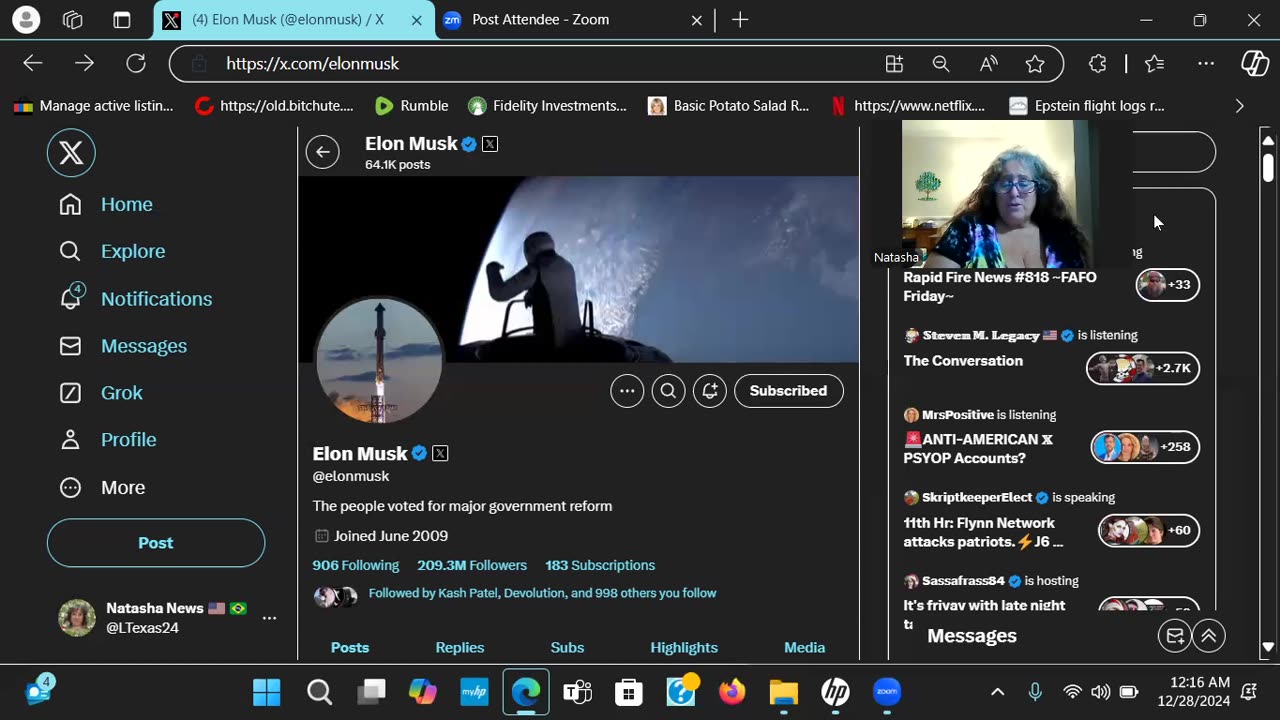Open the Profile person icon in sidebar

(70, 439)
